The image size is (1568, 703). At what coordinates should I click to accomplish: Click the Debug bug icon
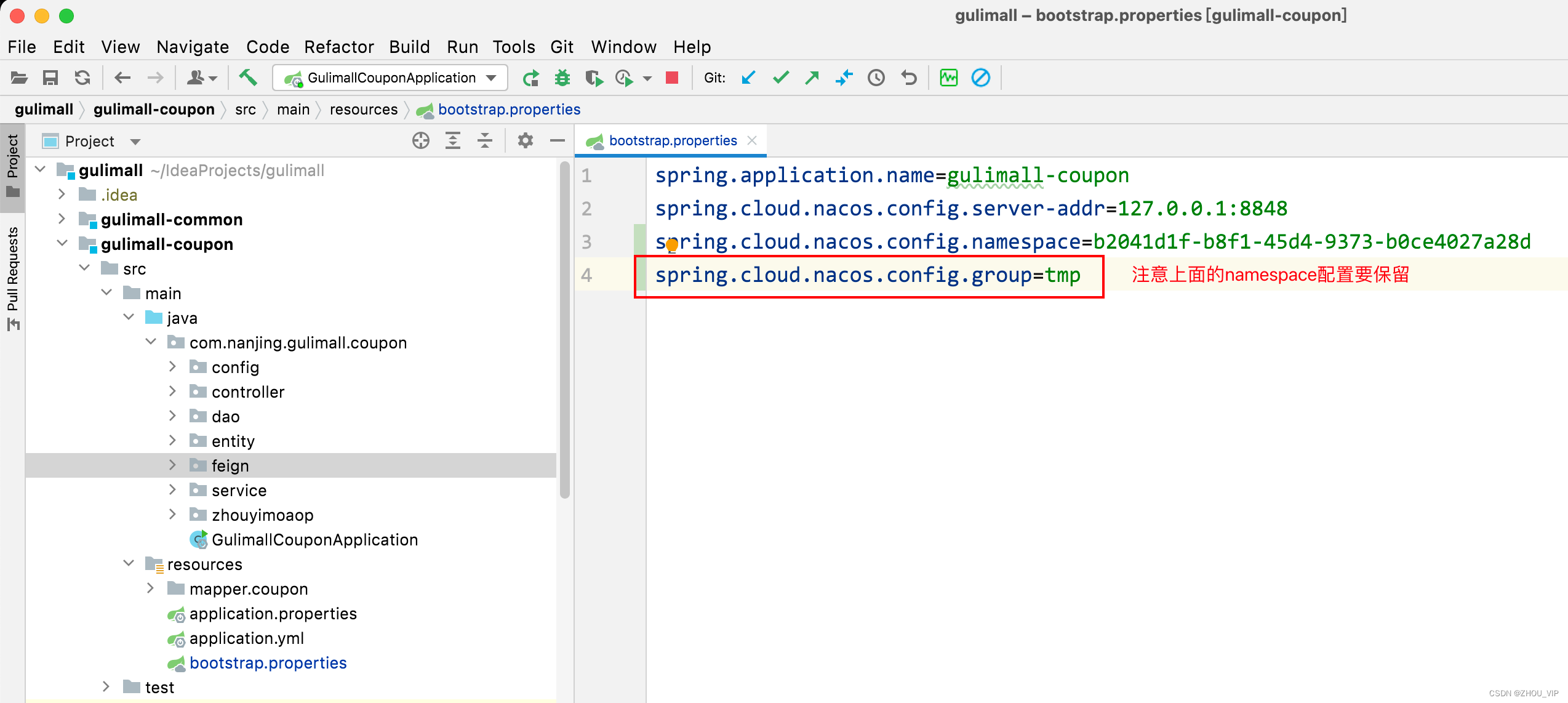[562, 78]
